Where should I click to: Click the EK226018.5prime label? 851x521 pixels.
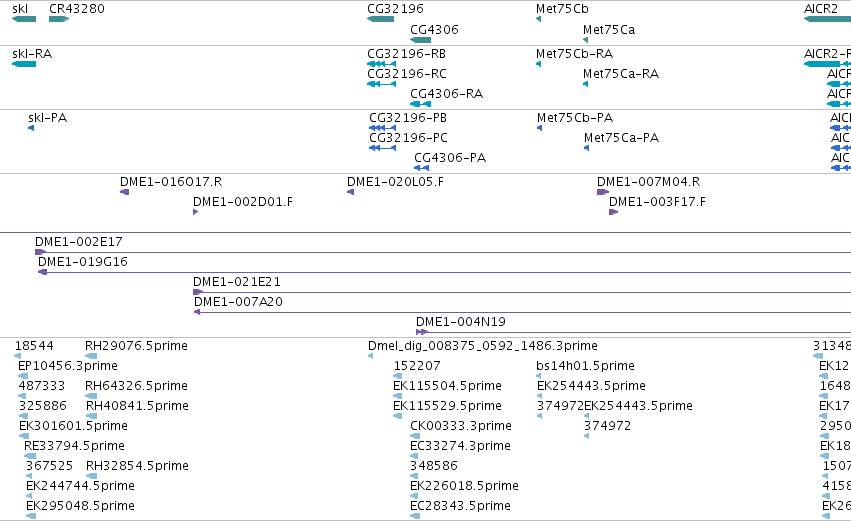[465, 486]
